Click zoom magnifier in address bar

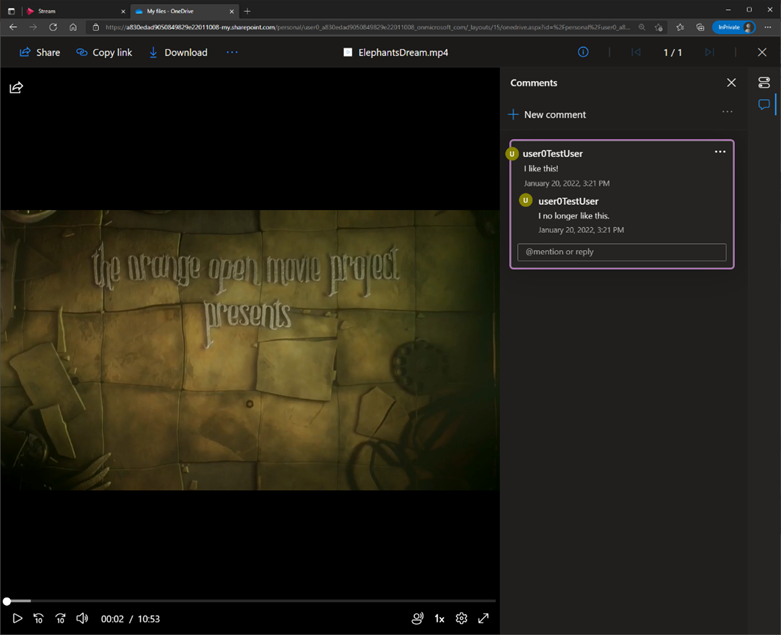pos(642,27)
